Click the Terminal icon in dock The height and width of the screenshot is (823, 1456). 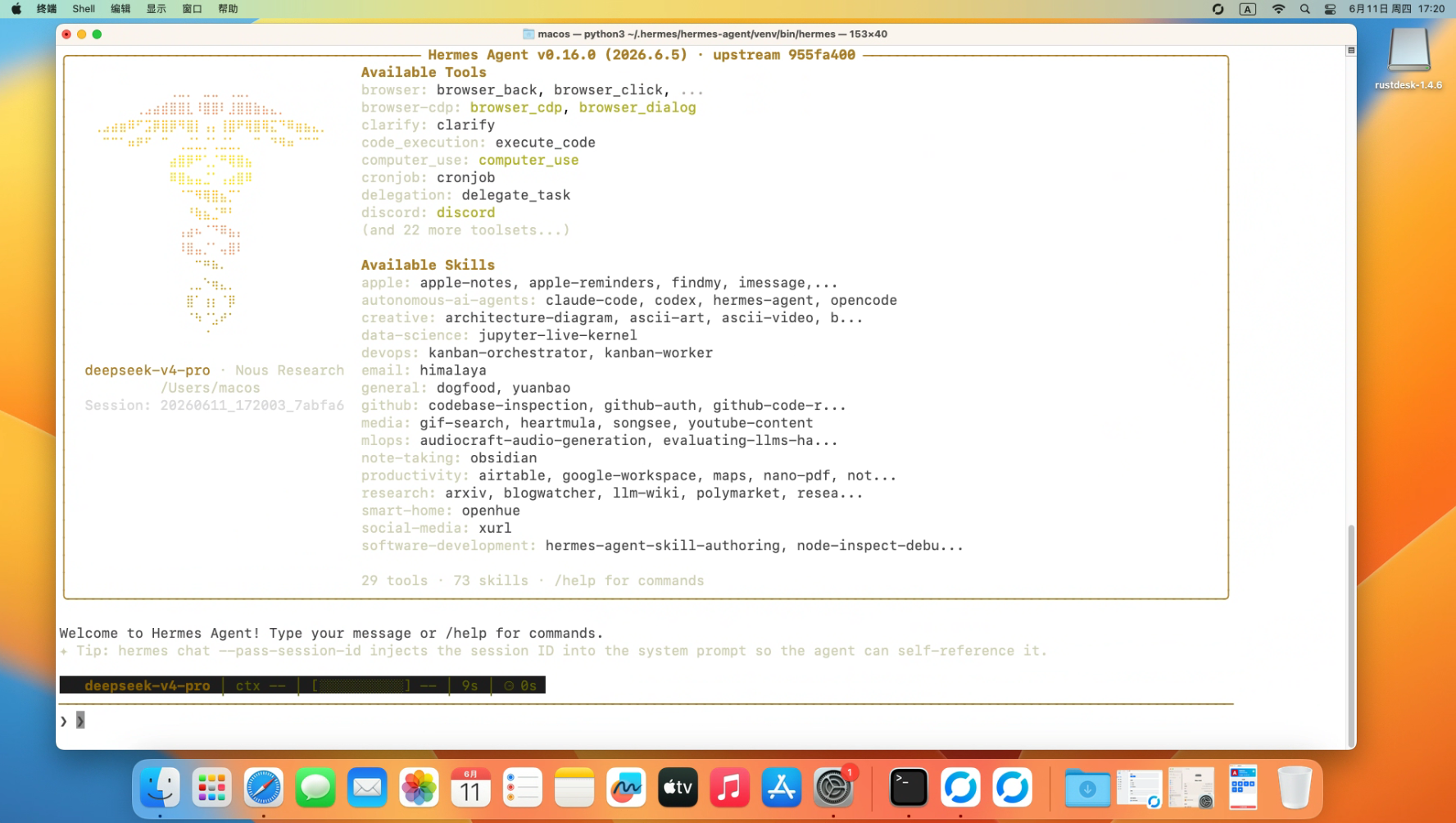point(909,788)
